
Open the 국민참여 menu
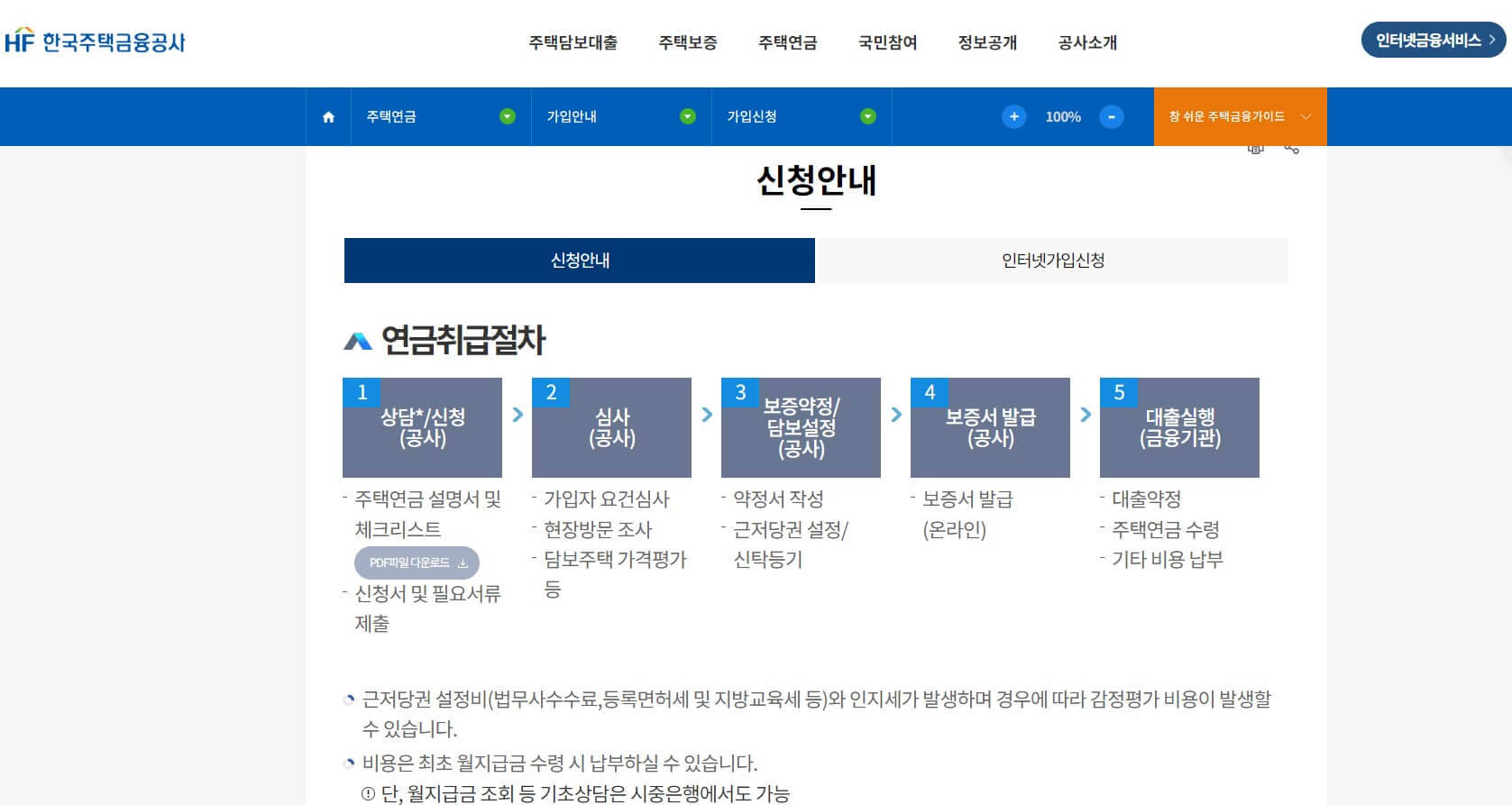(887, 42)
